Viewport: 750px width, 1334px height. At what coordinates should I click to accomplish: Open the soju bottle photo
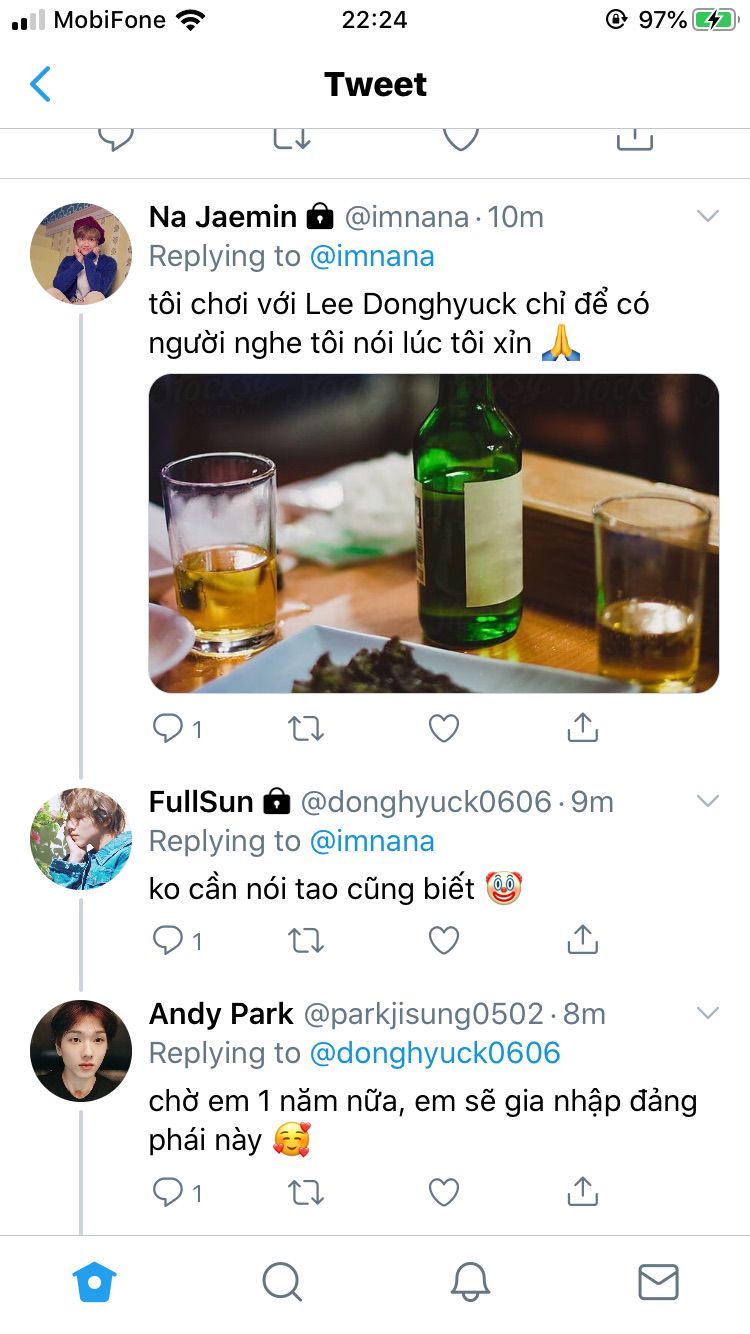click(434, 533)
